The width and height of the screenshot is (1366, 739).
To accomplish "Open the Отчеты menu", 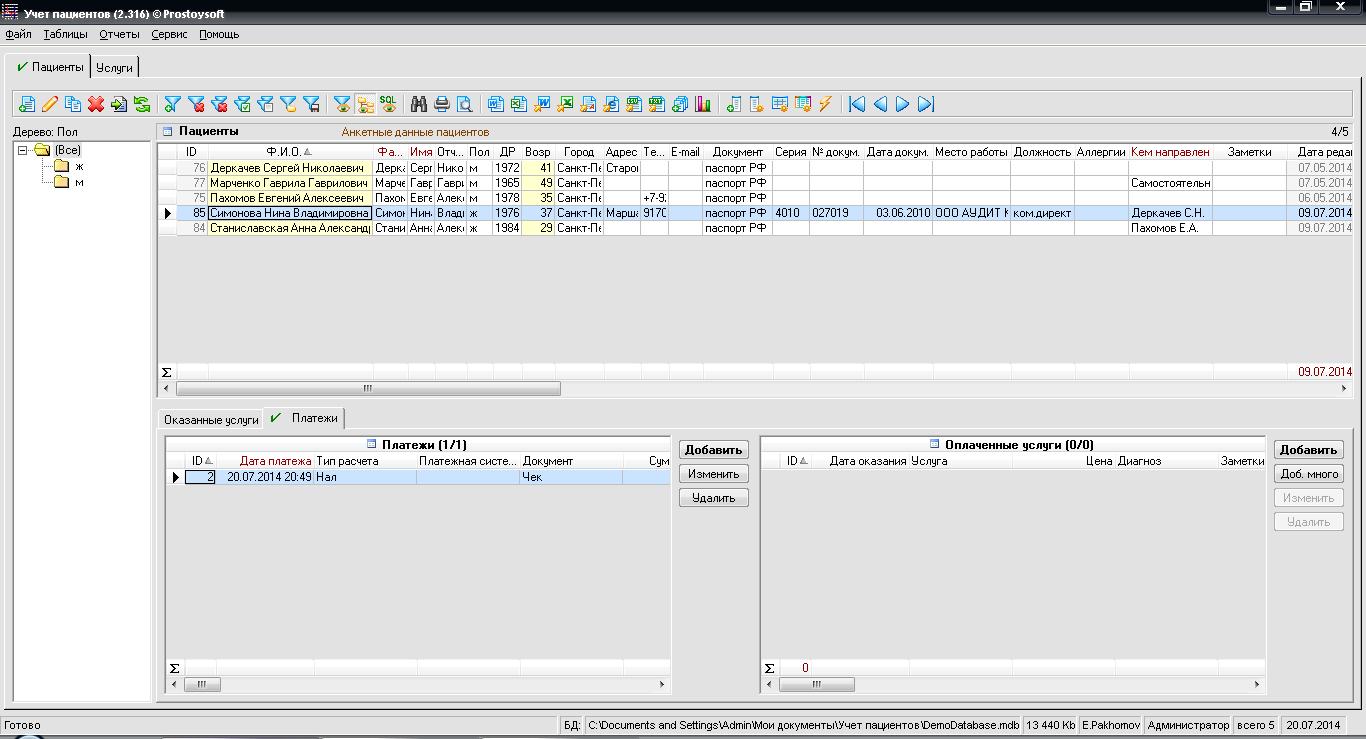I will [119, 34].
